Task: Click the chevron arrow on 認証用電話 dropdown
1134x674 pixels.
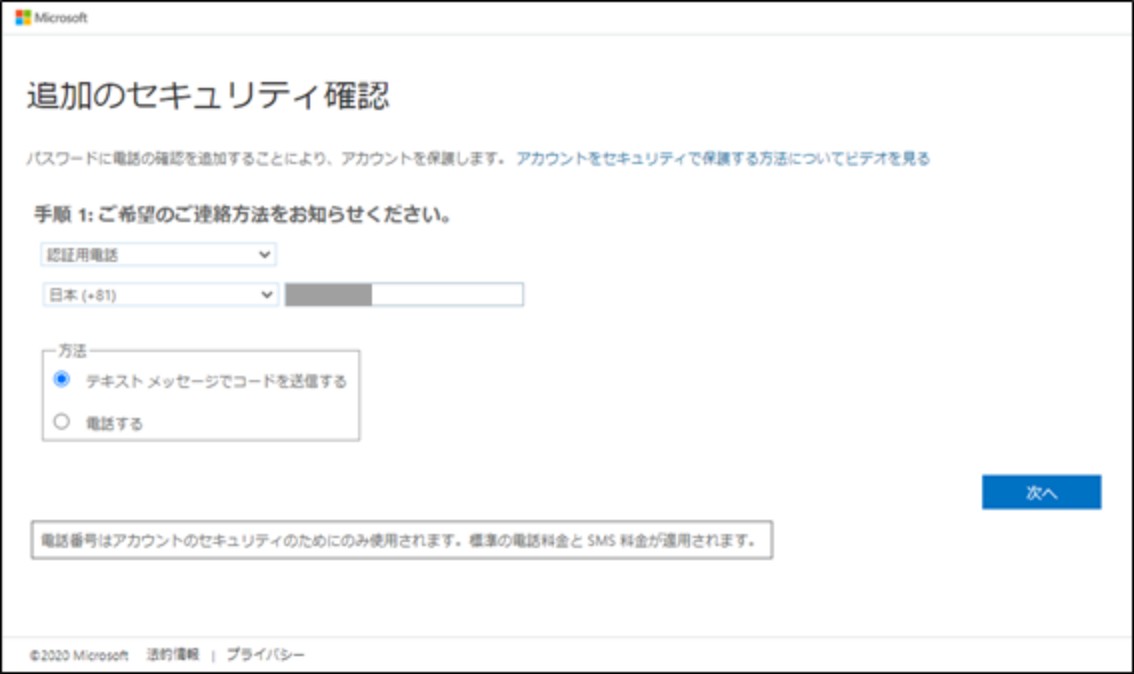Action: coord(264,255)
